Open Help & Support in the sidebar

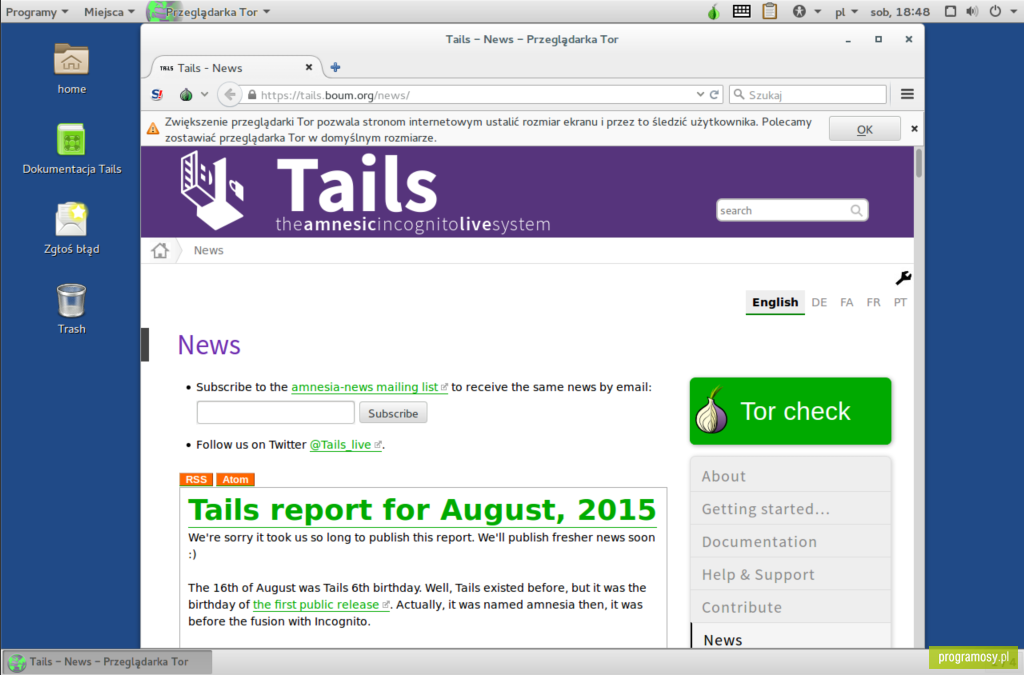coord(790,574)
